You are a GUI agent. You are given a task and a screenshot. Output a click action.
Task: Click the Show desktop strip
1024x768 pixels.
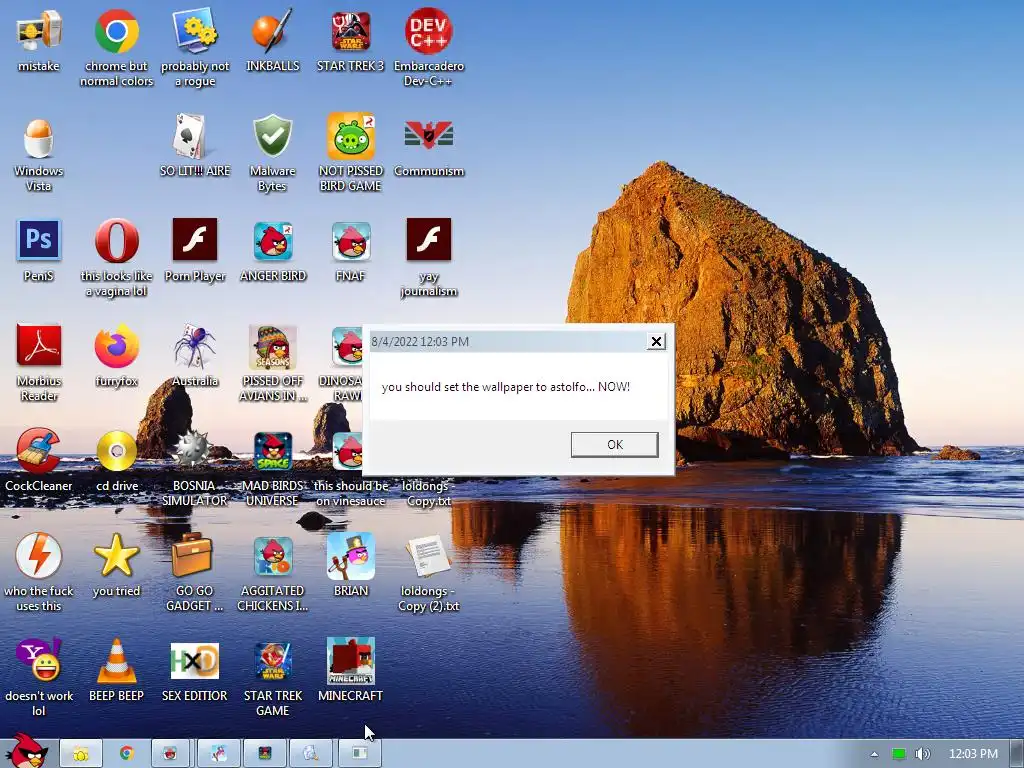(1017, 754)
